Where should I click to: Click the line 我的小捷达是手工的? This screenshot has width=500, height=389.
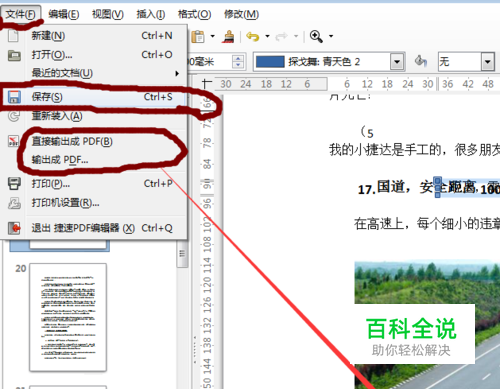[x=414, y=150]
